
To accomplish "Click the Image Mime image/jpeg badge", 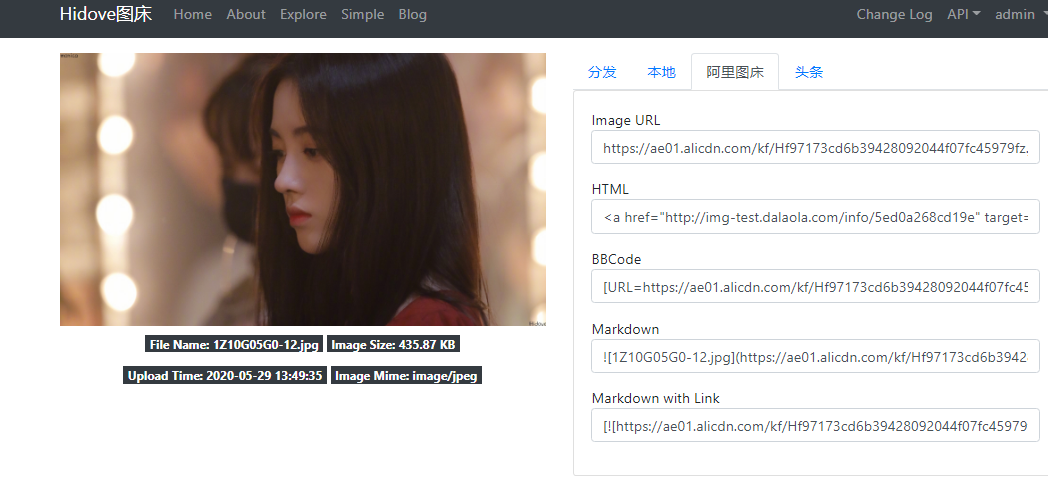I will 406,375.
